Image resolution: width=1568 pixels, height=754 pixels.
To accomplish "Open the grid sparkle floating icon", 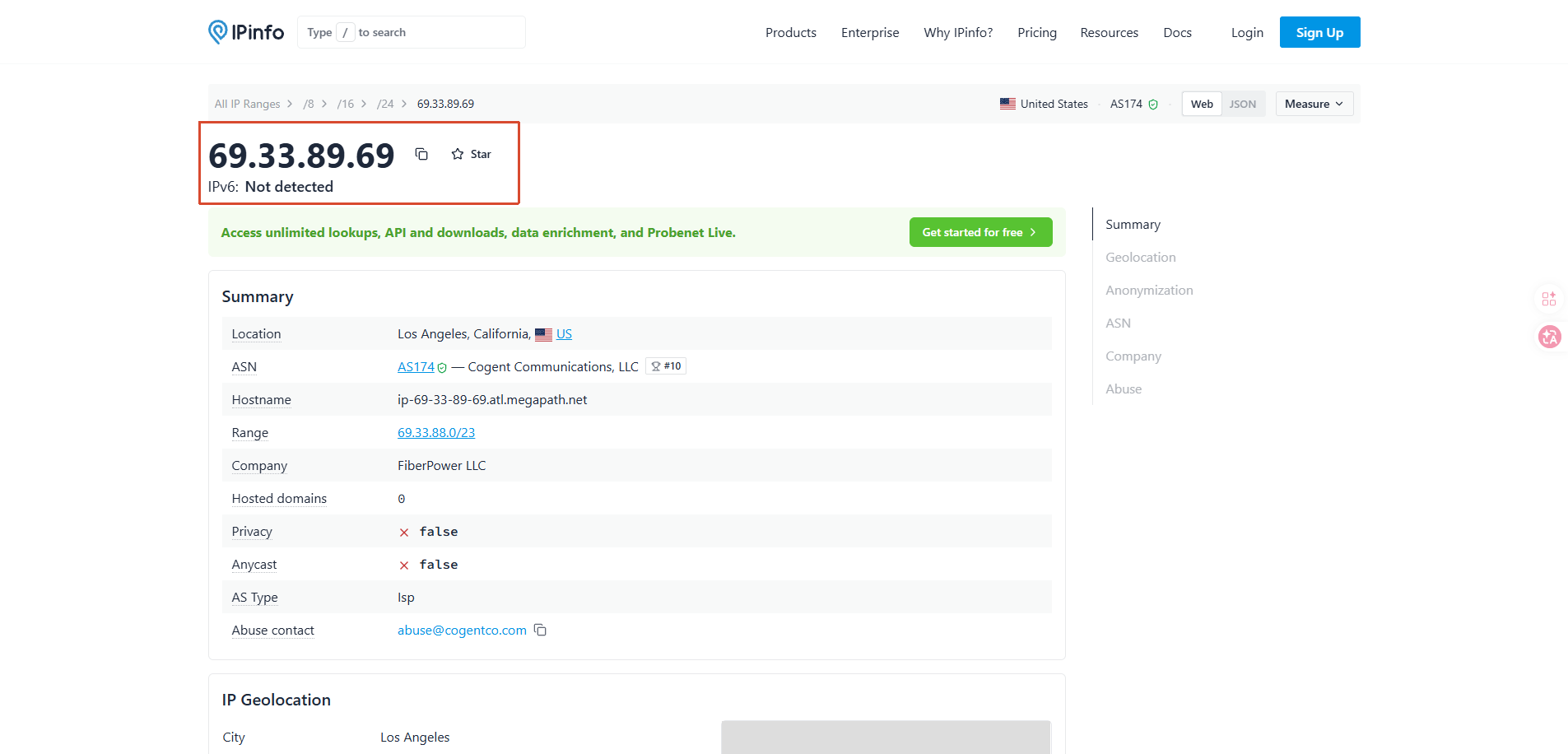I will pyautogui.click(x=1549, y=299).
